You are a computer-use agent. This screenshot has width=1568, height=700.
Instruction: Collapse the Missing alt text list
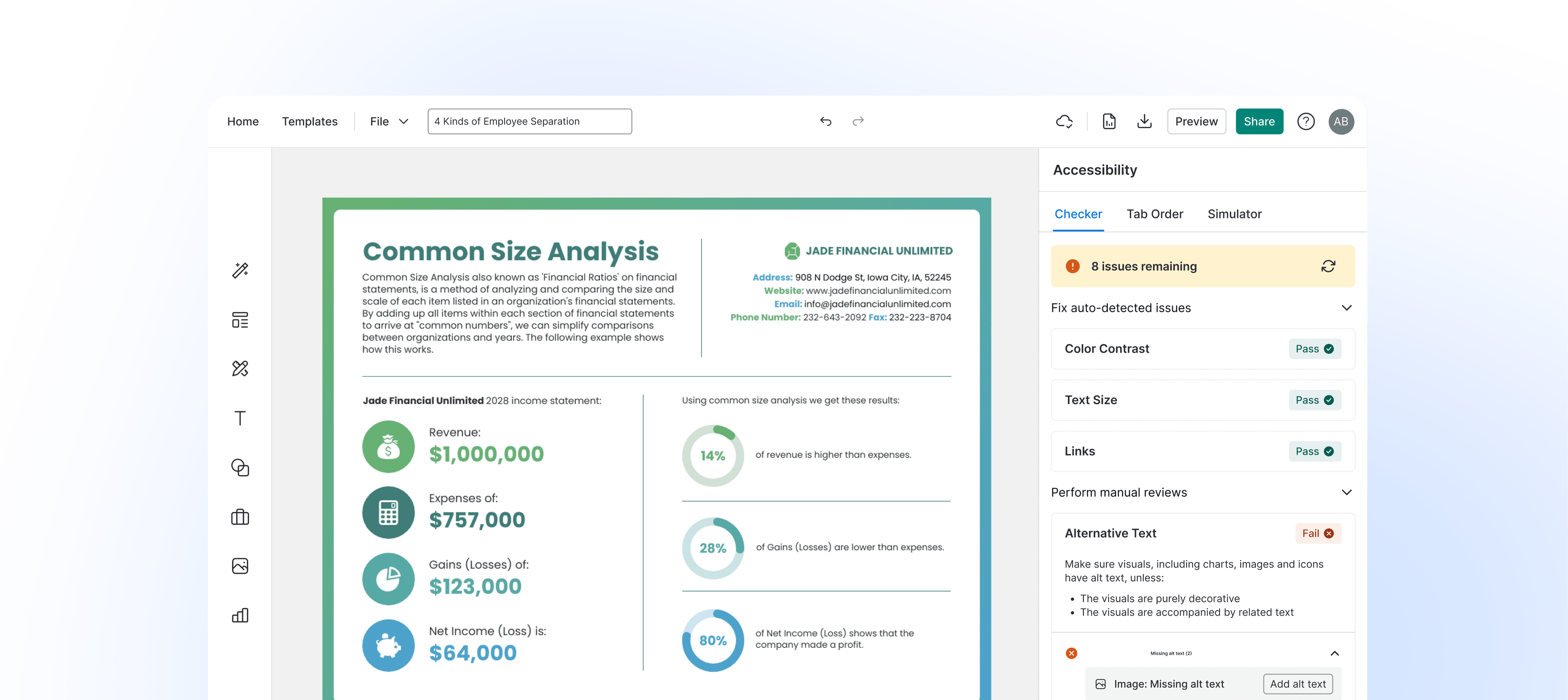click(x=1334, y=653)
